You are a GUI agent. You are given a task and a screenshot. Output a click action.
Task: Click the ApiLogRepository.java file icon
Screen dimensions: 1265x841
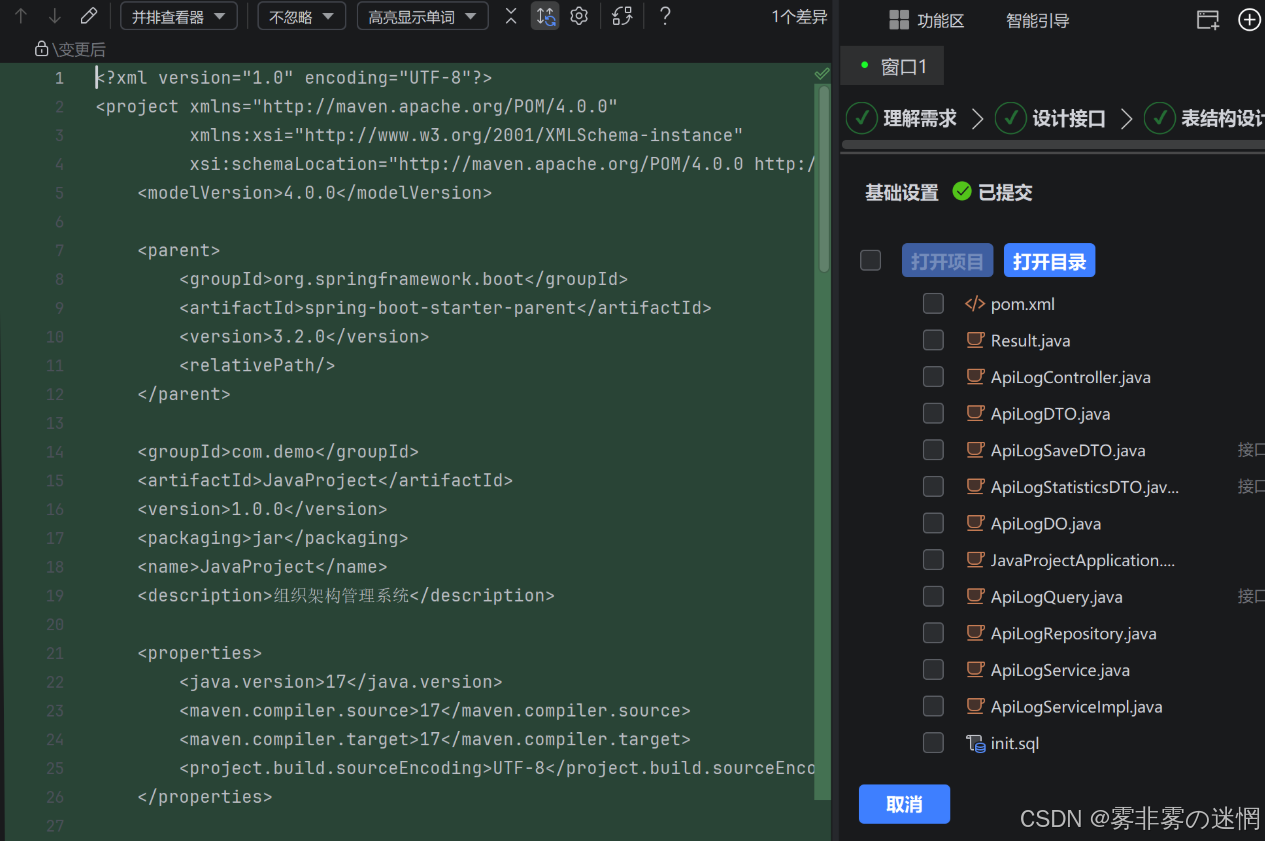click(x=975, y=633)
